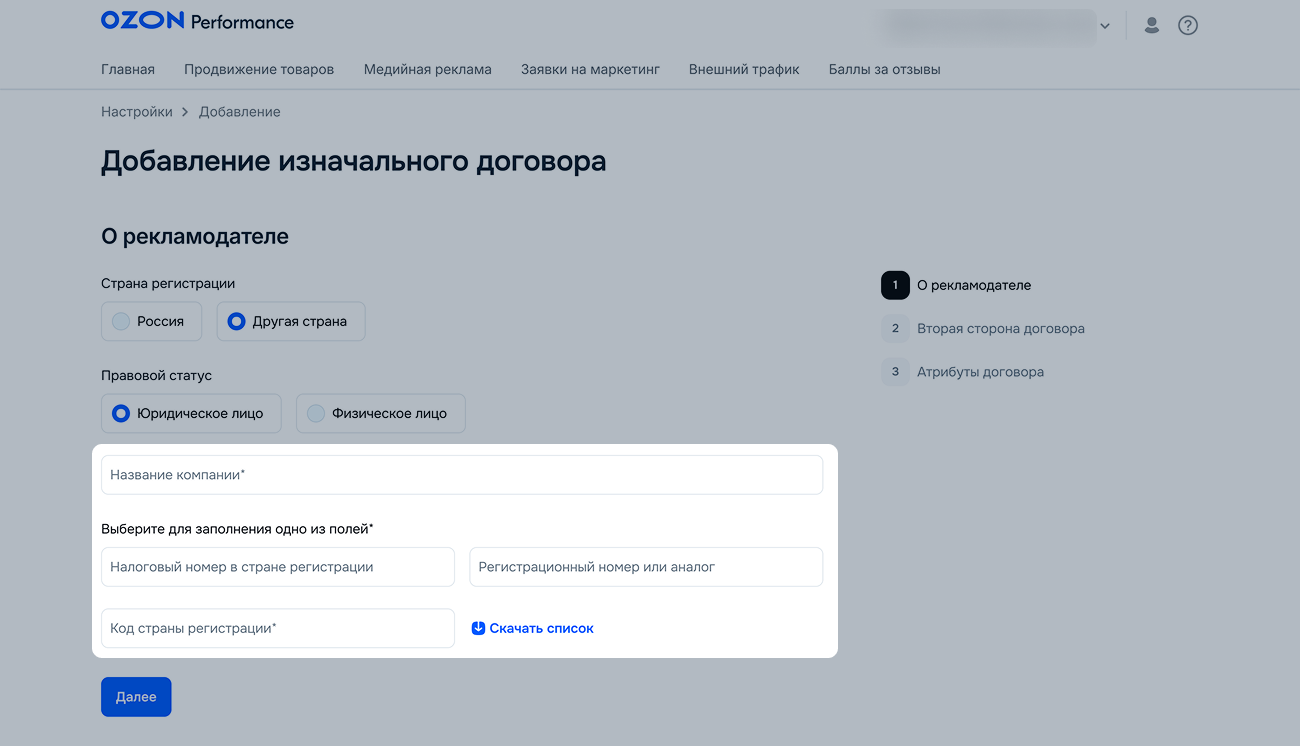Switch to Заявки на маркетинг tab

pyautogui.click(x=590, y=69)
